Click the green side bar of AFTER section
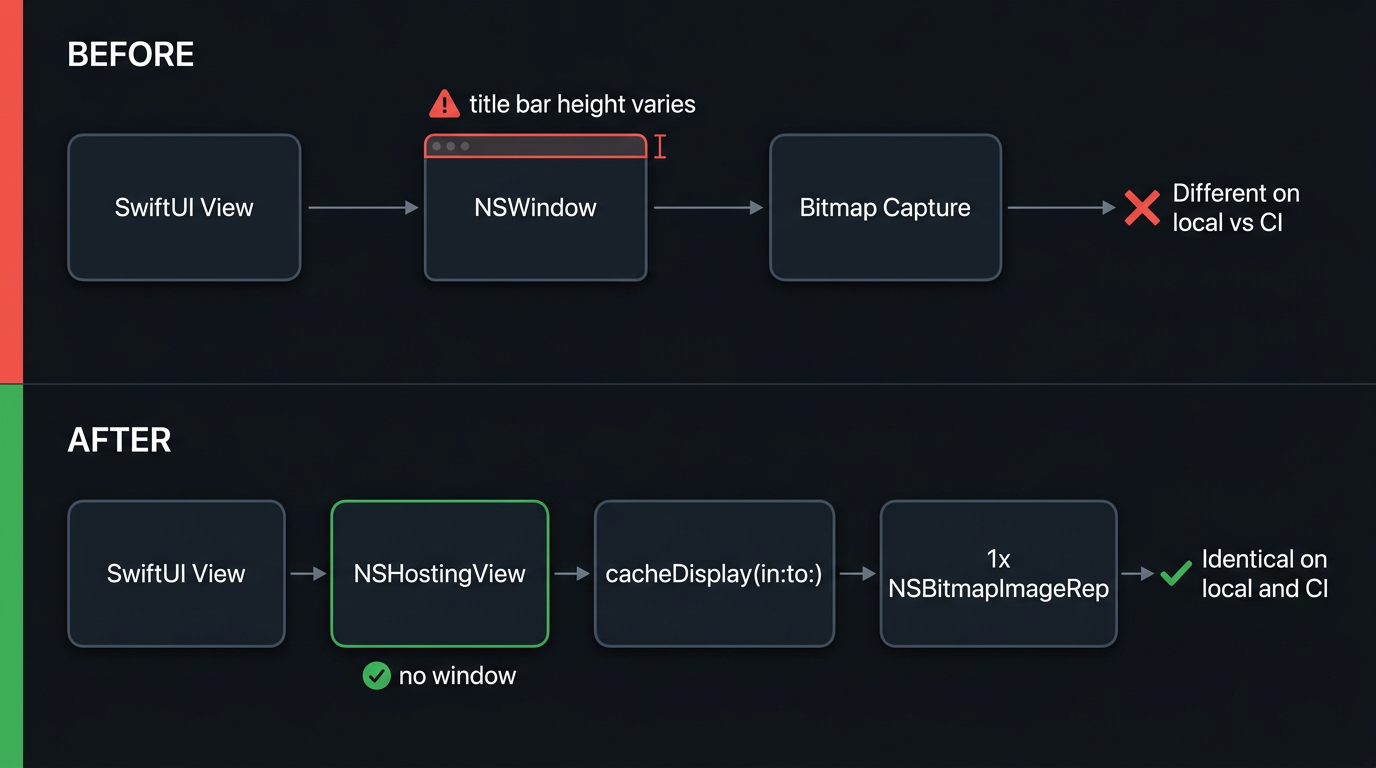This screenshot has height=768, width=1376. [11, 576]
